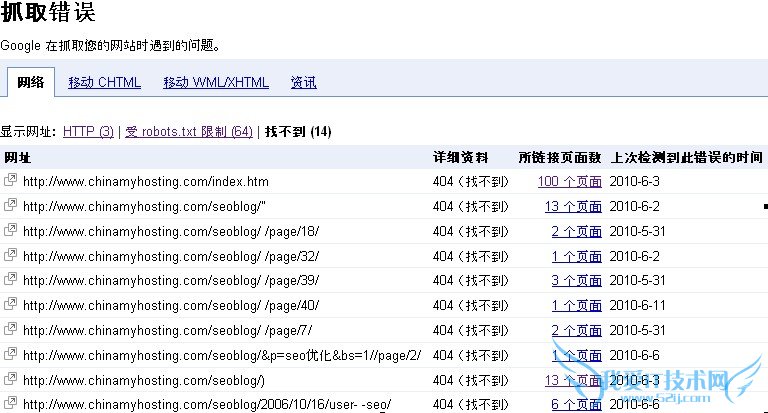Open external link icon for /page/32/ row

click(x=10, y=255)
